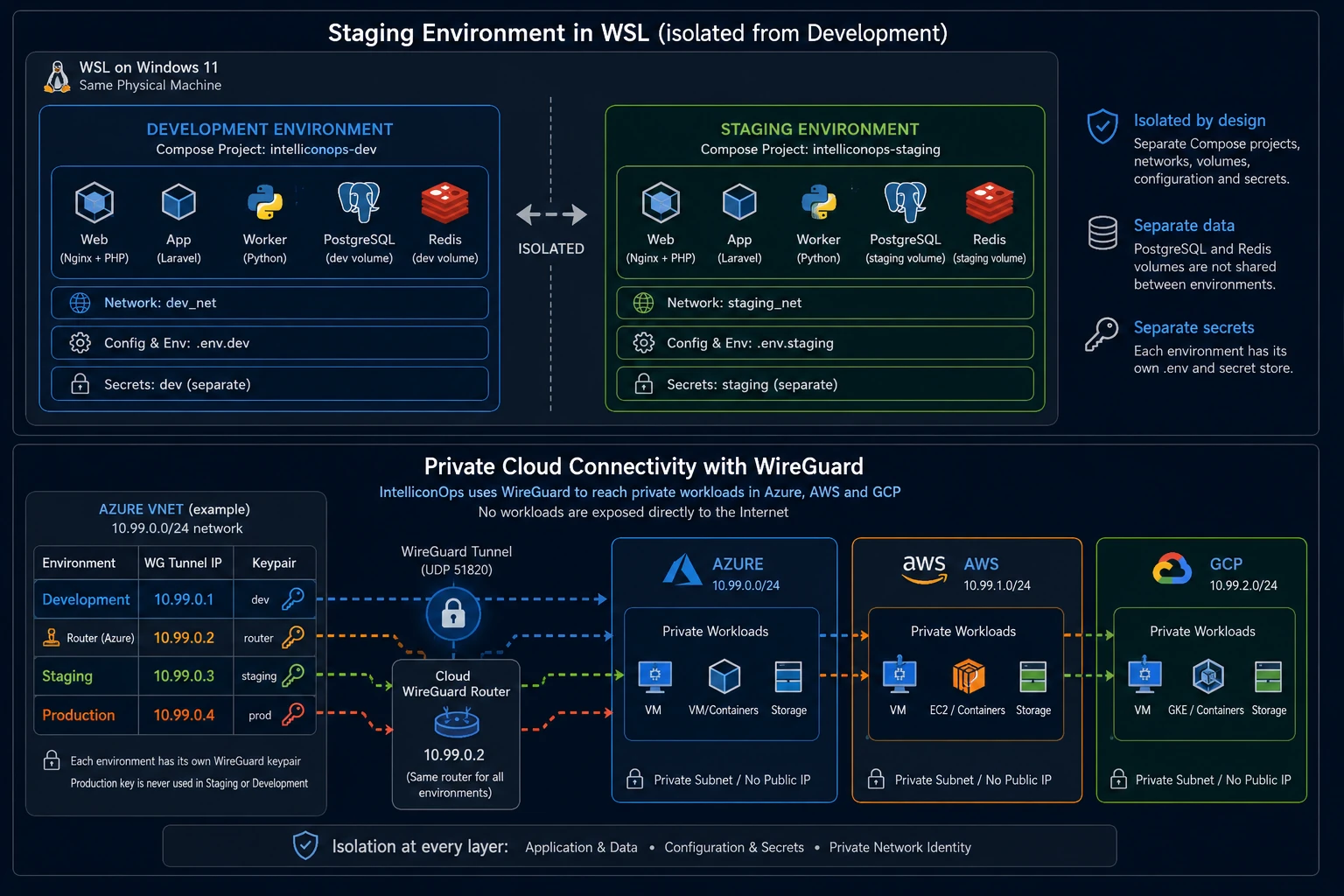The height and width of the screenshot is (896, 1344).
Task: Click the lock icon beside WireGuard keypair note
Action: tap(52, 760)
